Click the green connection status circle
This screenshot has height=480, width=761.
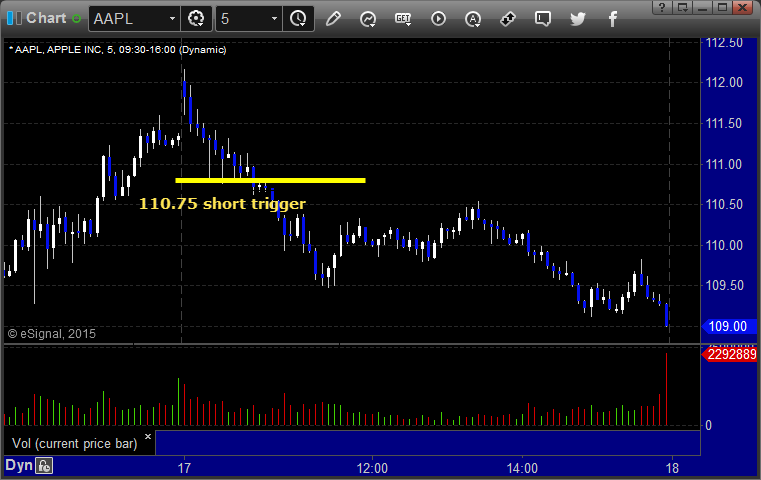pyautogui.click(x=76, y=18)
